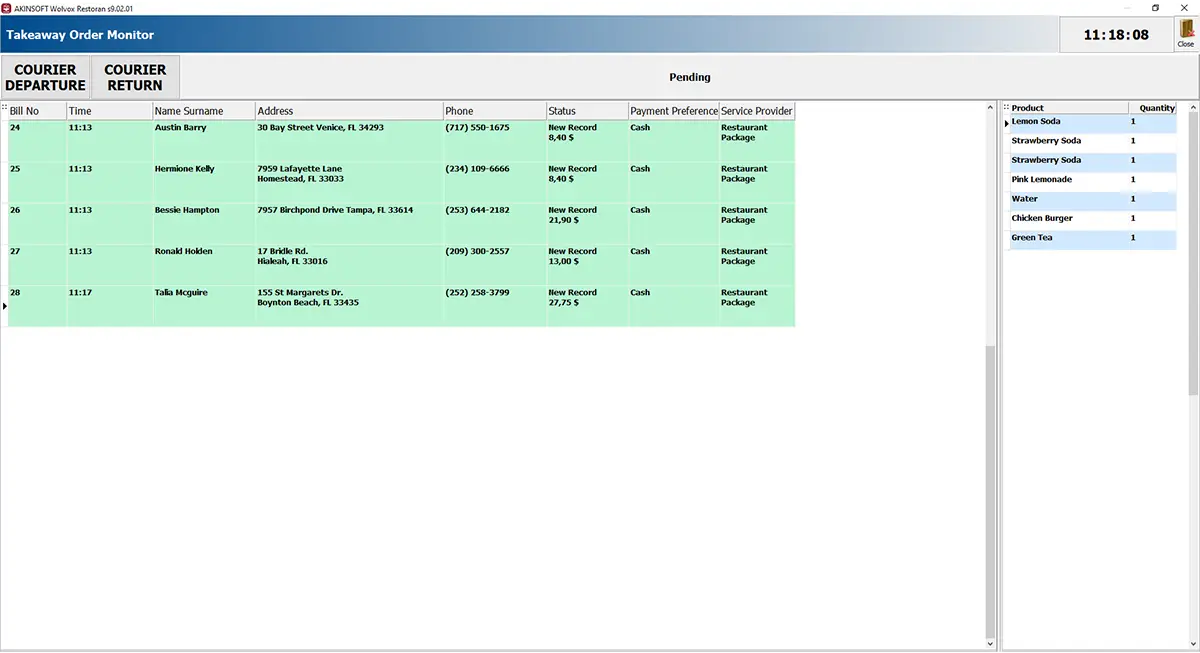Click bill number 25 cell

tap(37, 183)
